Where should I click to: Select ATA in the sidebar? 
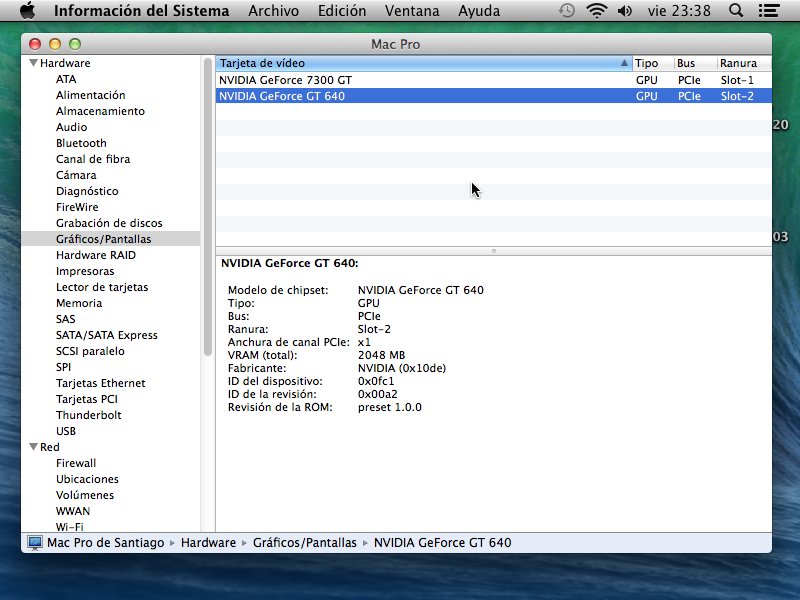[x=66, y=80]
